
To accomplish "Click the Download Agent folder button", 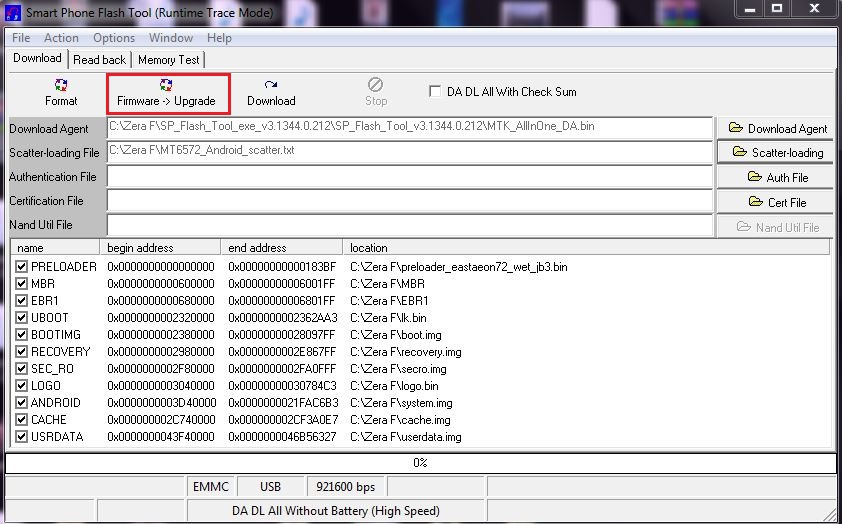I will click(775, 129).
